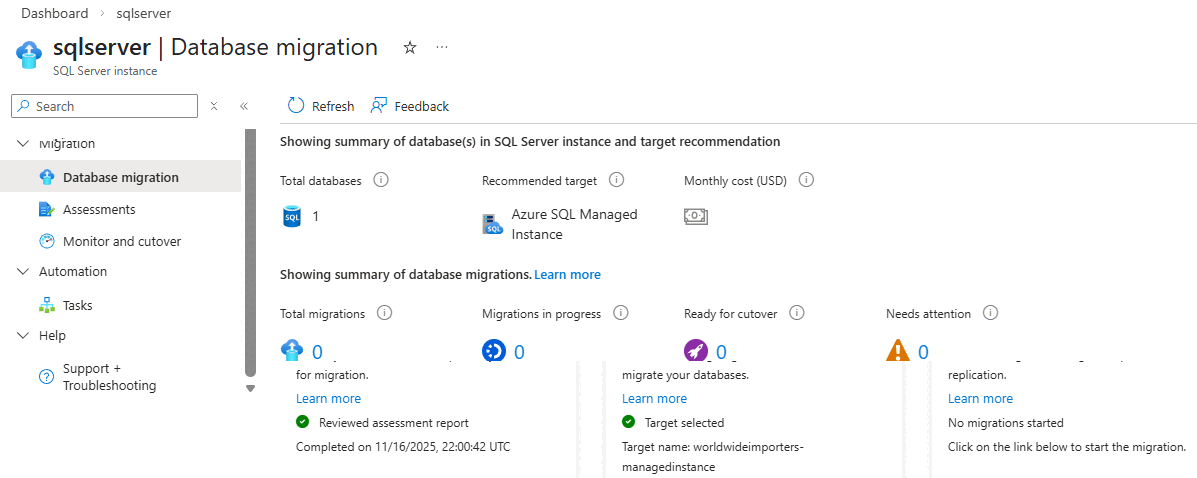Click the info icon beside Needs attention
Viewport: 1197px width, 478px height.
[990, 313]
